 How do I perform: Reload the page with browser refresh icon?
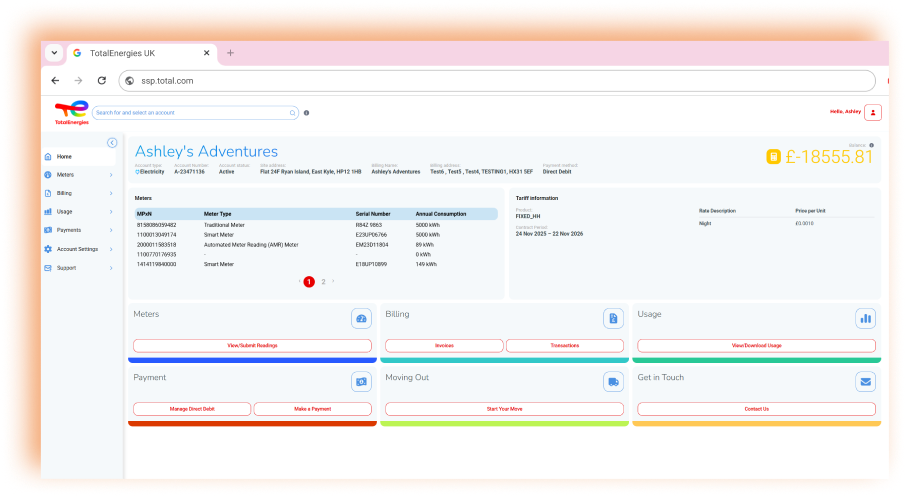pyautogui.click(x=102, y=80)
